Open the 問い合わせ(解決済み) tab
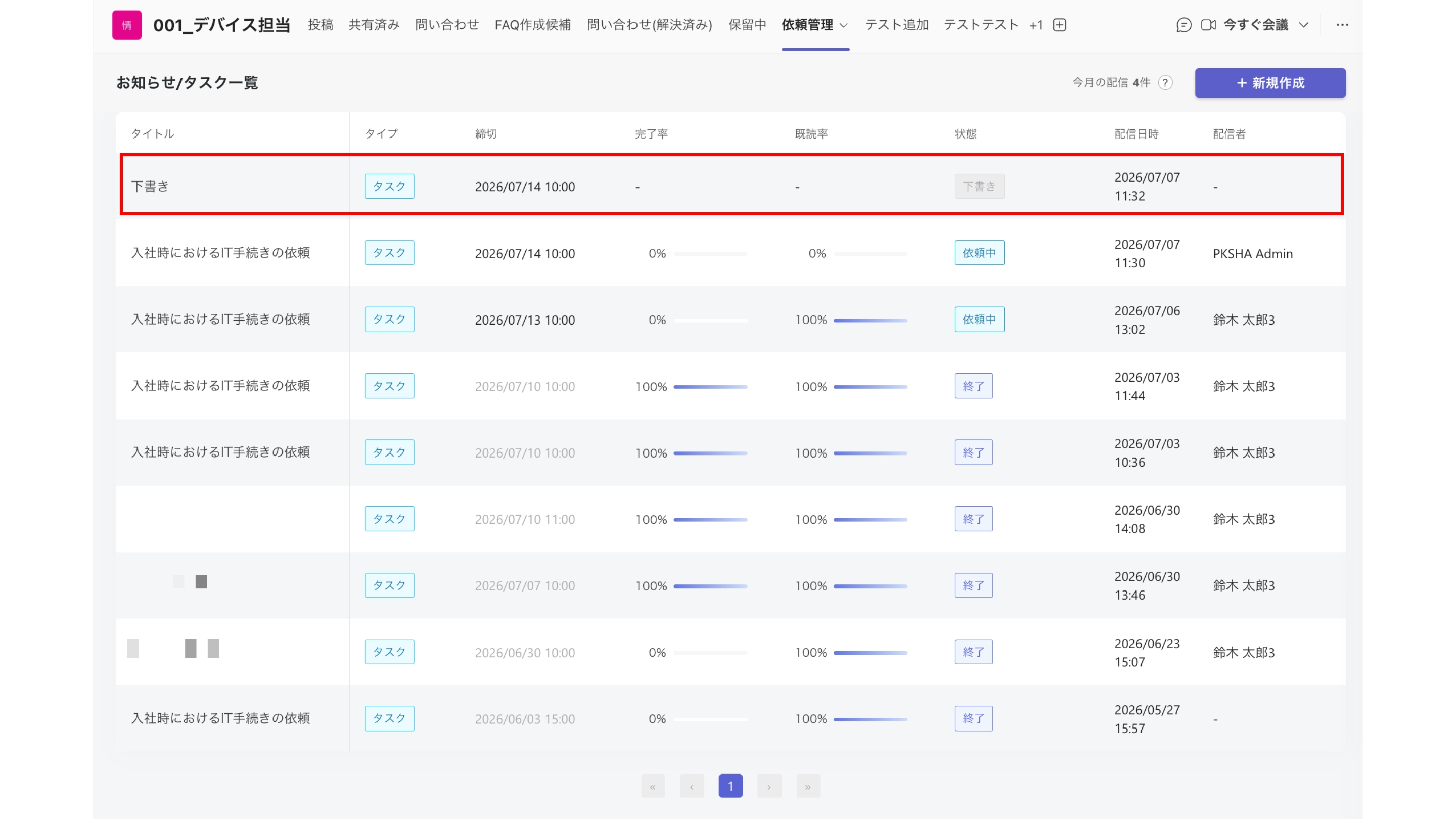Image resolution: width=1456 pixels, height=819 pixels. 650,25
